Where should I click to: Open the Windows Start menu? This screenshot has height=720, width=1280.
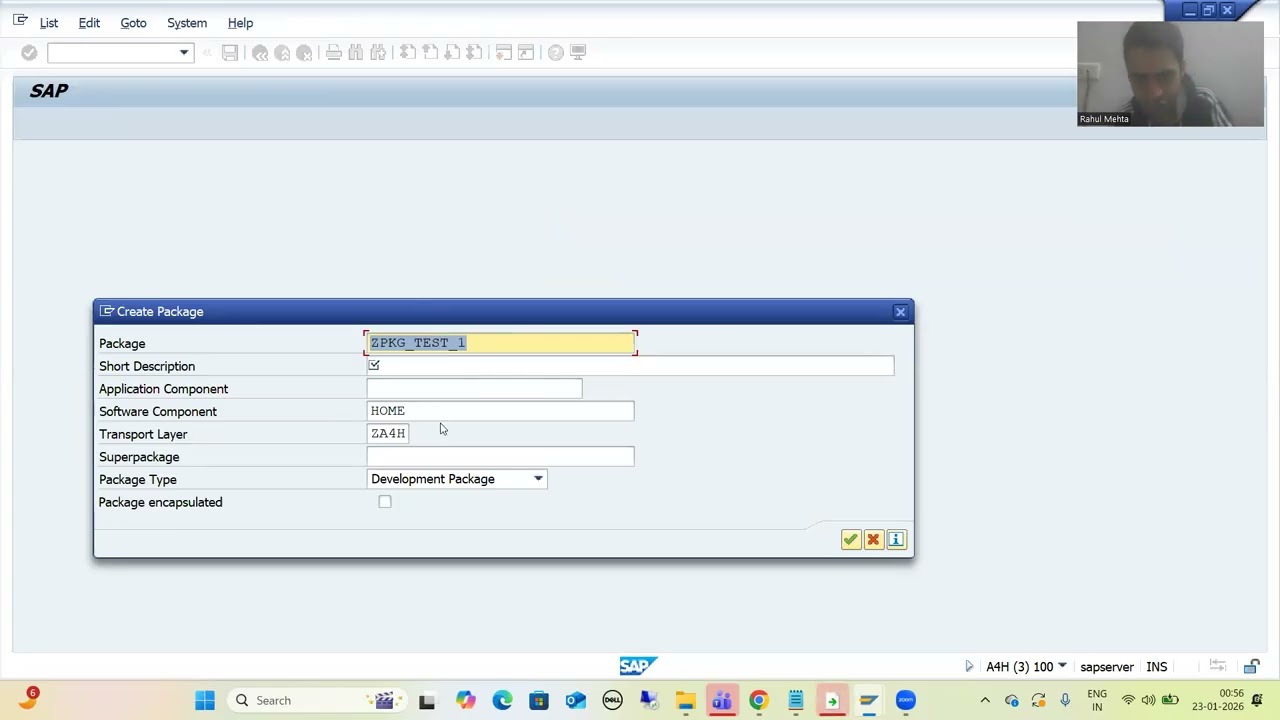(x=205, y=700)
